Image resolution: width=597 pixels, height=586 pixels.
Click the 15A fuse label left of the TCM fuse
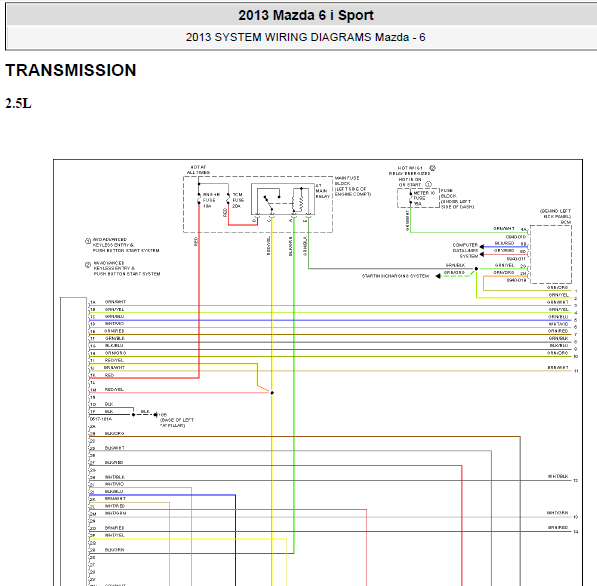[x=211, y=200]
